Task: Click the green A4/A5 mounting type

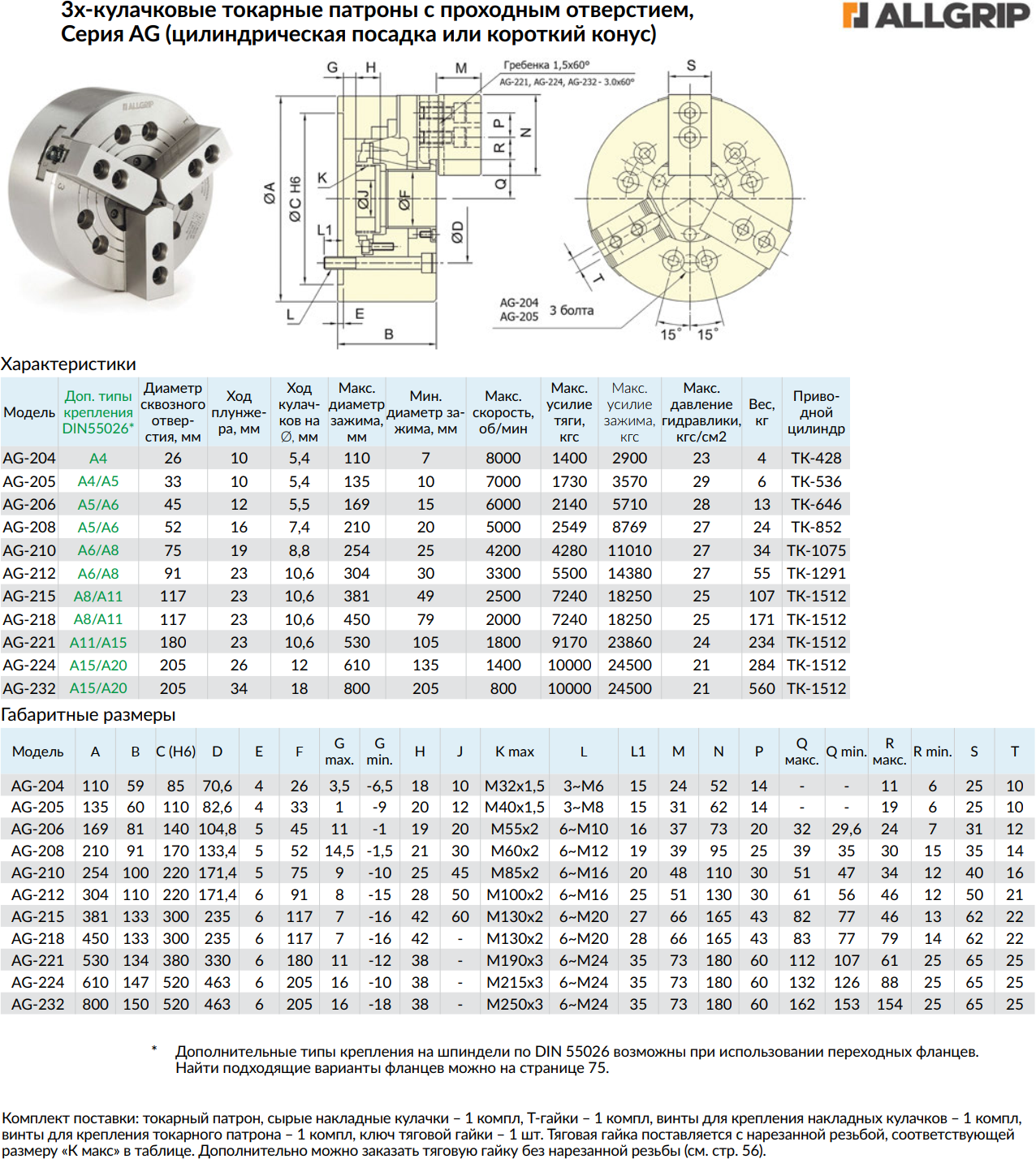Action: [98, 481]
